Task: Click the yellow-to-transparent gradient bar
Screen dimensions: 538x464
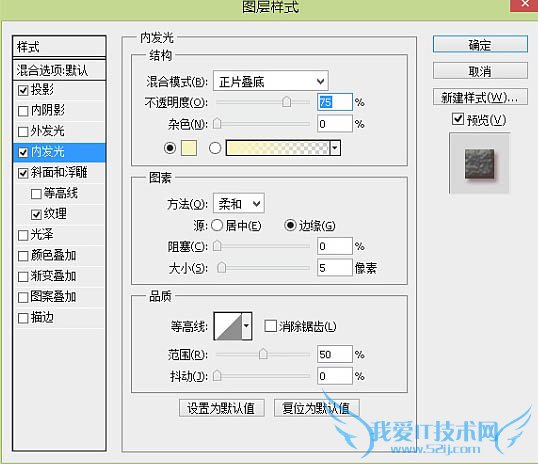Action: pyautogui.click(x=278, y=148)
